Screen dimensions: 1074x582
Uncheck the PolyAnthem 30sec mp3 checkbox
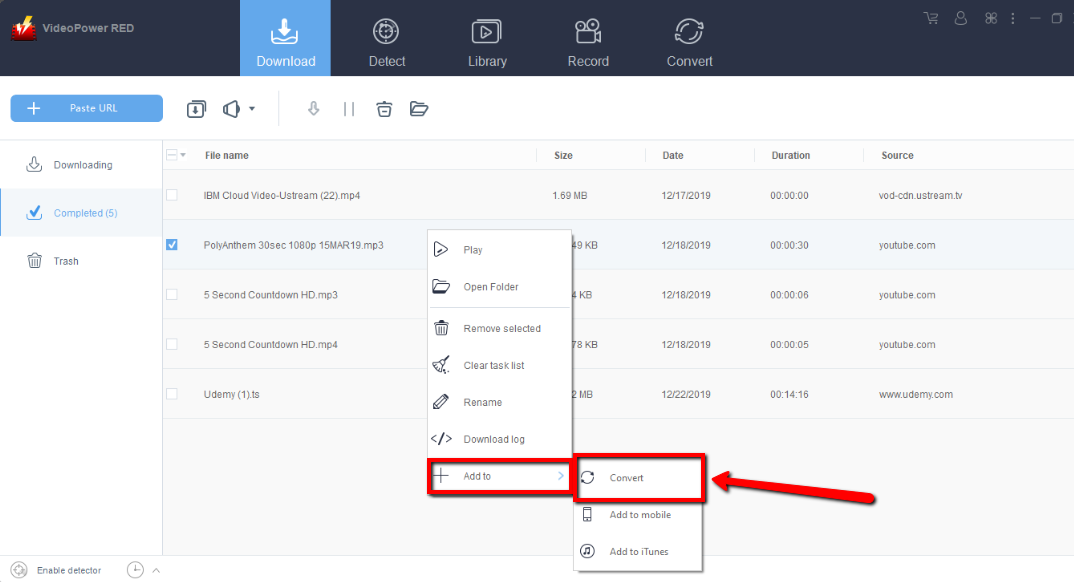click(172, 244)
